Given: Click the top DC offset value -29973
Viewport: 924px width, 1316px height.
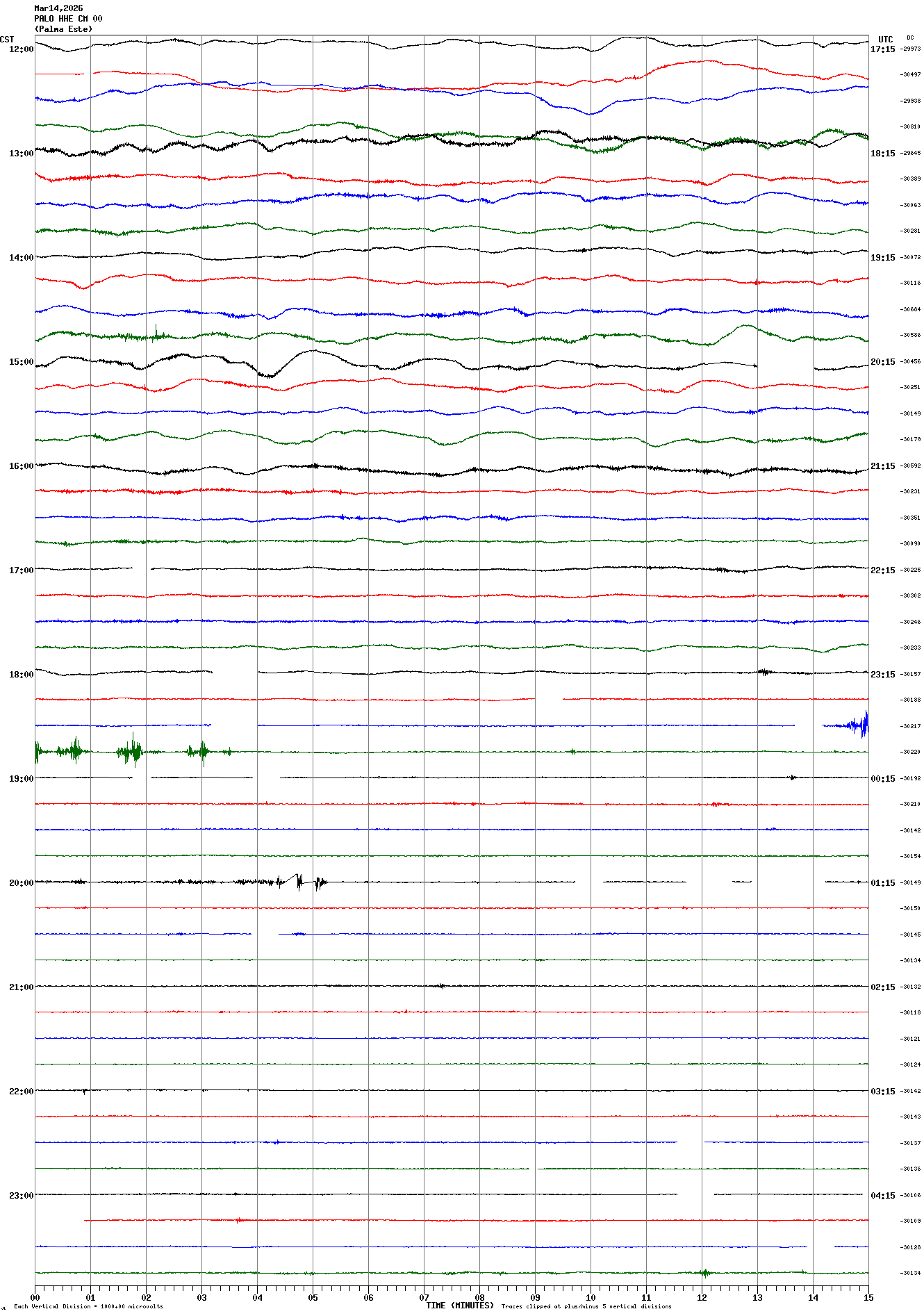Looking at the screenshot, I should [910, 49].
